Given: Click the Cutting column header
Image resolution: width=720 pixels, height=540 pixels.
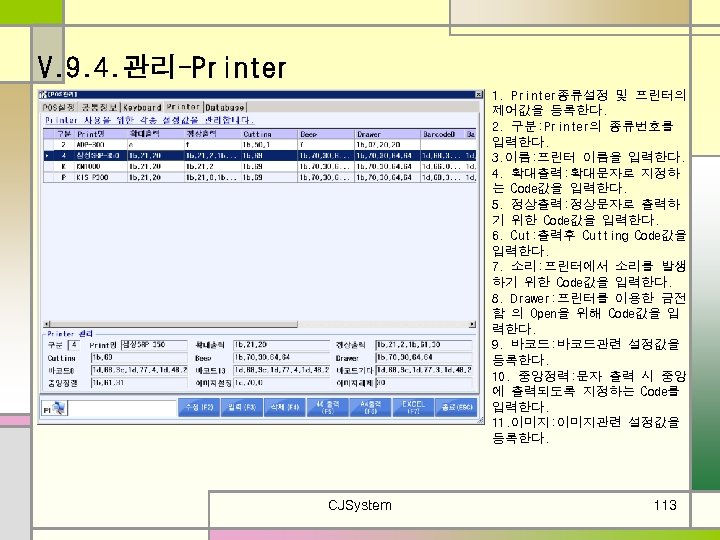Looking at the screenshot, I should coord(270,134).
